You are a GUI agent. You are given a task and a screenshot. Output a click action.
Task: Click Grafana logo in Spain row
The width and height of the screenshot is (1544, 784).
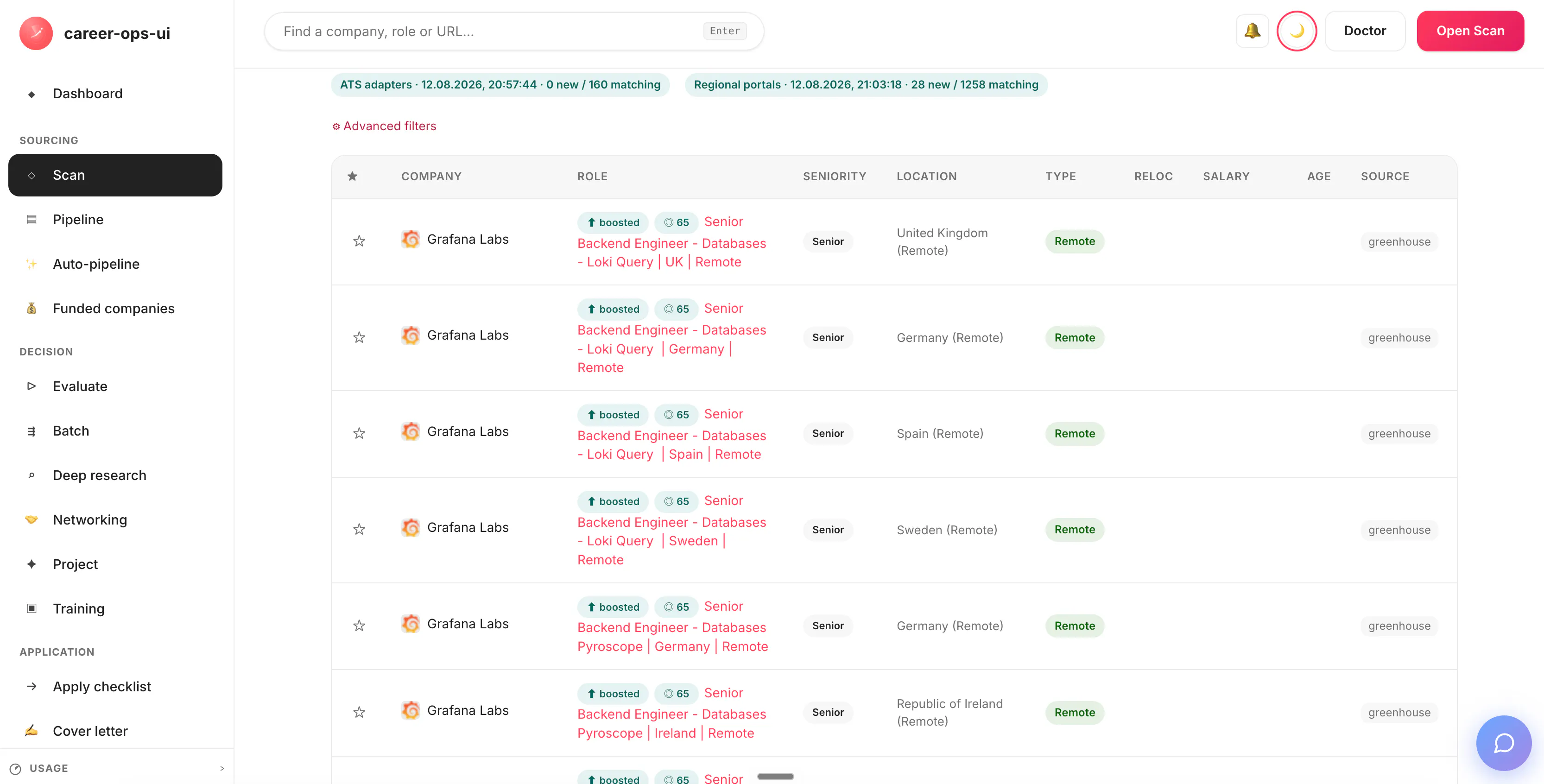(411, 431)
